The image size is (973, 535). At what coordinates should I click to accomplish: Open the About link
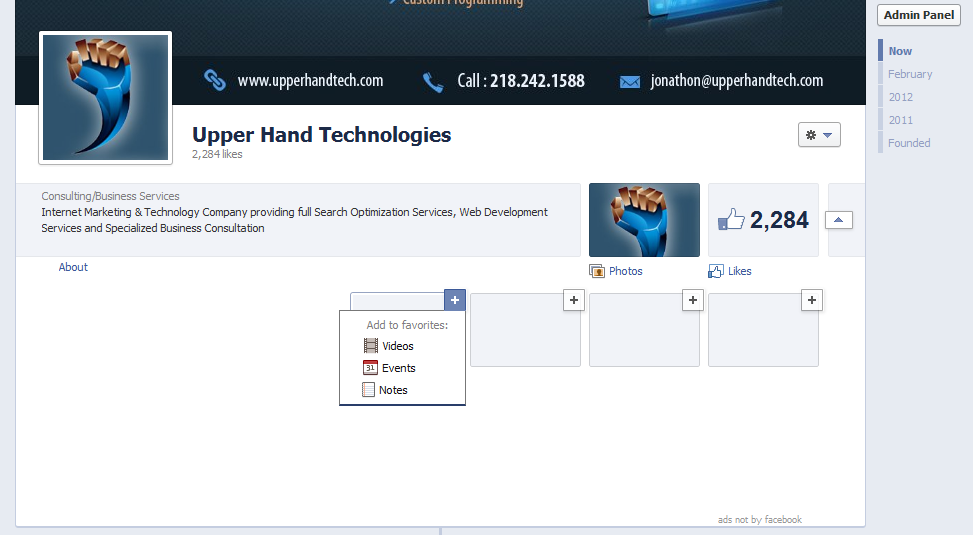point(73,267)
